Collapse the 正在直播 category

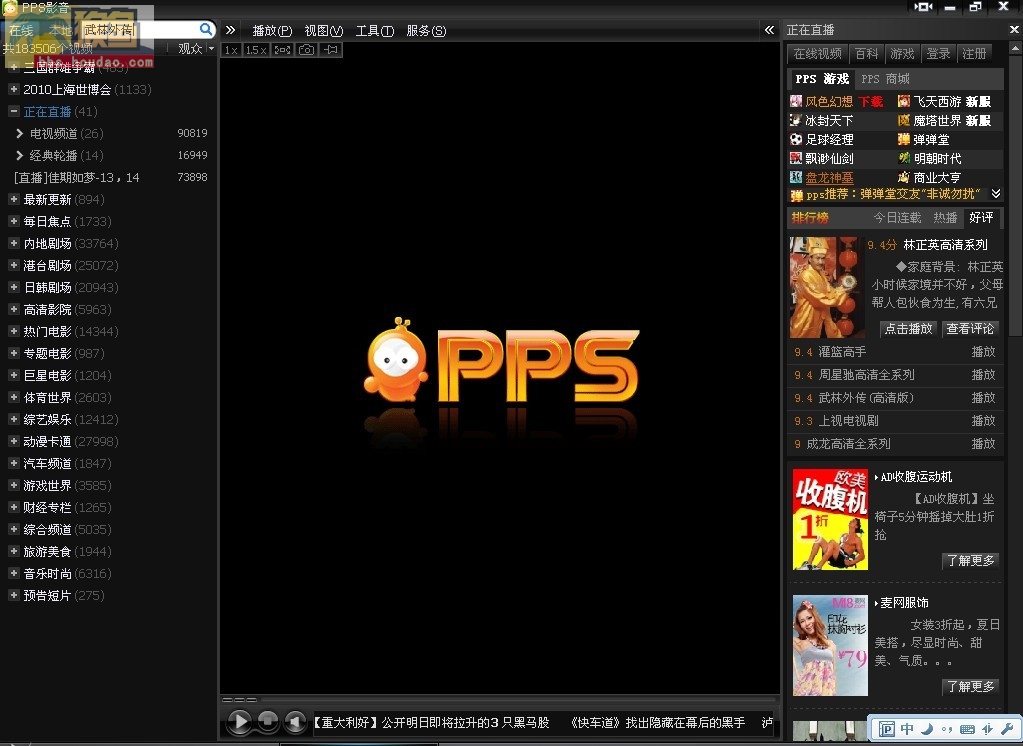13,111
